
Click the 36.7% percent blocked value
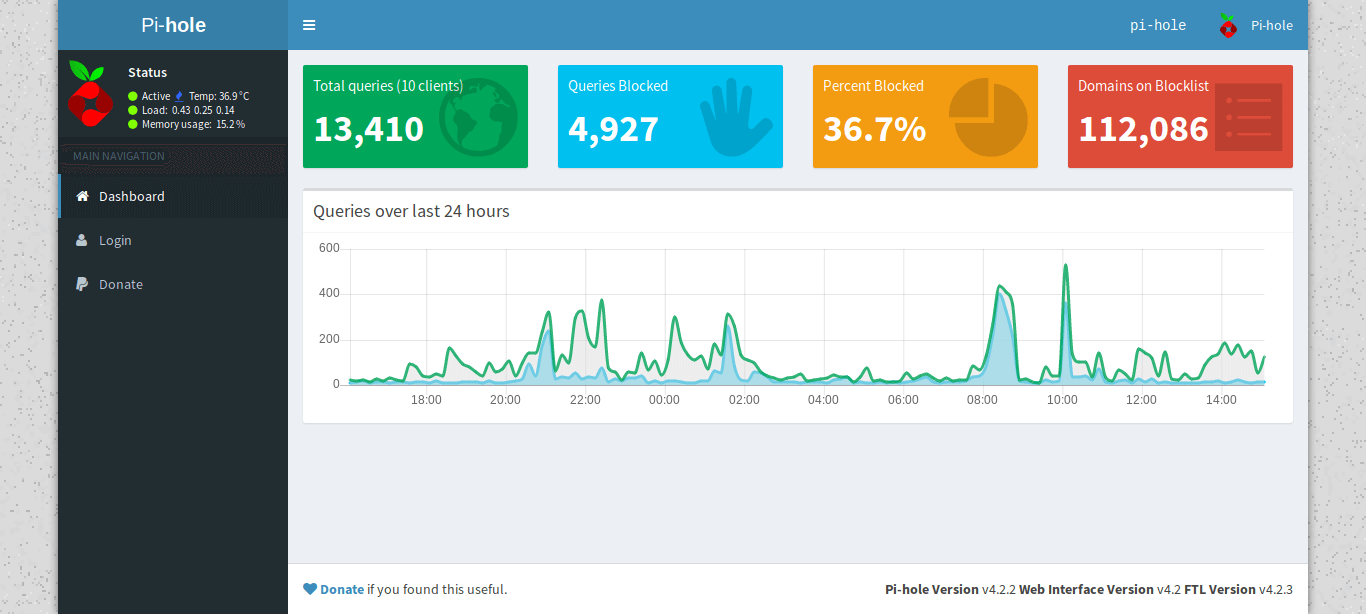[875, 129]
